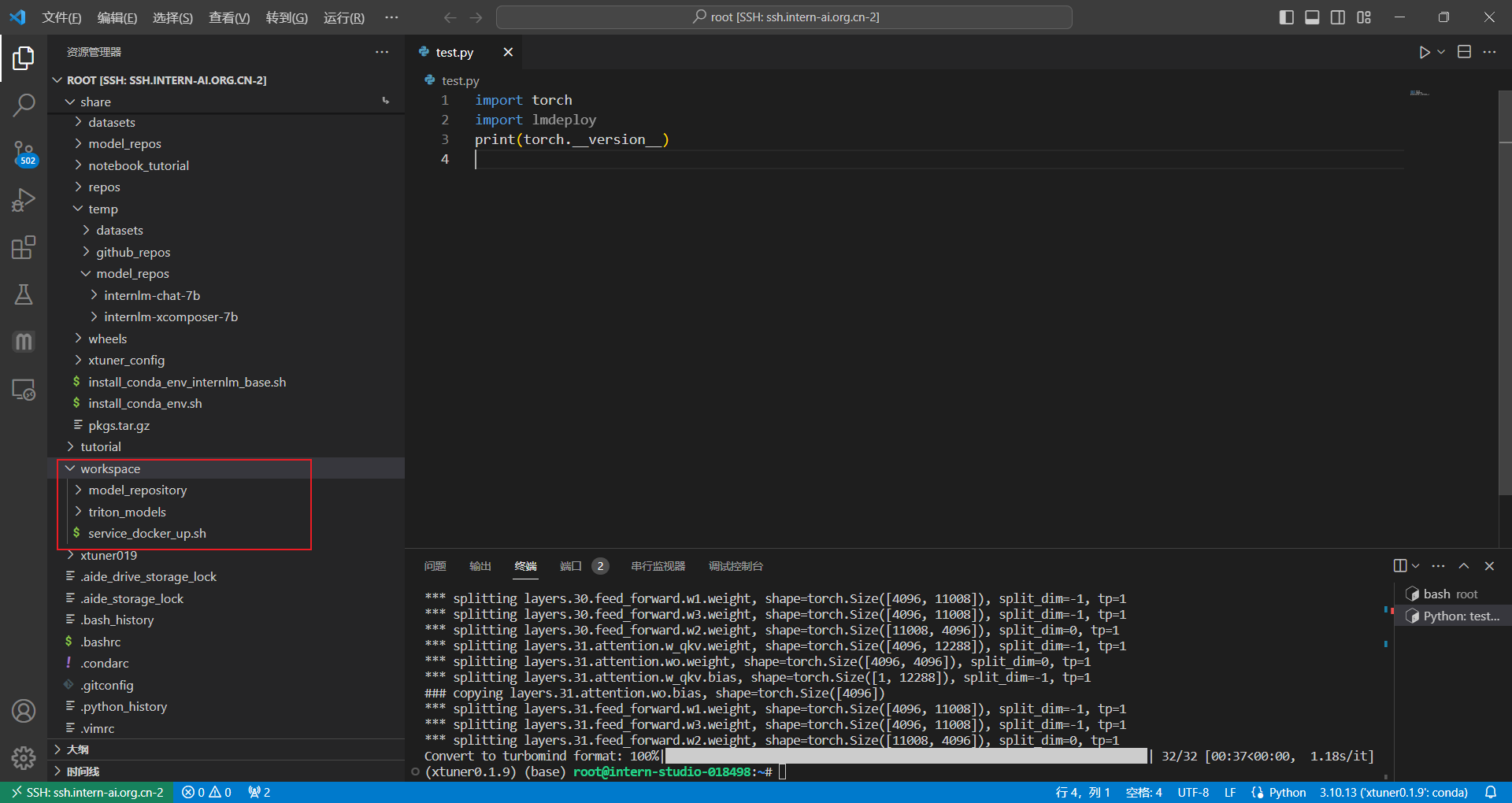This screenshot has width=1512, height=803.
Task: Toggle secondary sidebar in title bar
Action: [x=1338, y=17]
